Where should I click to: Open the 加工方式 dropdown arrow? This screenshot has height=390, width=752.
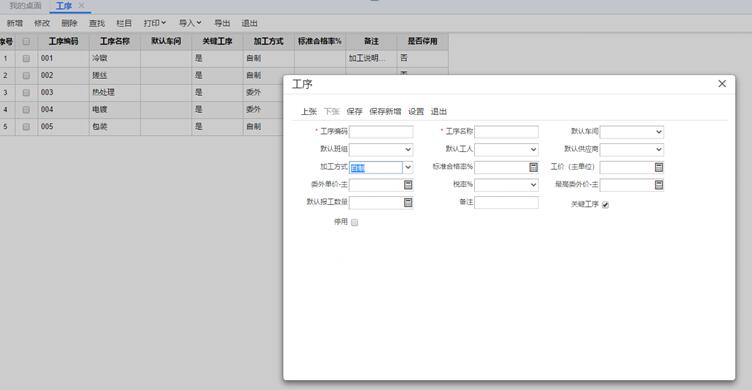[408, 167]
